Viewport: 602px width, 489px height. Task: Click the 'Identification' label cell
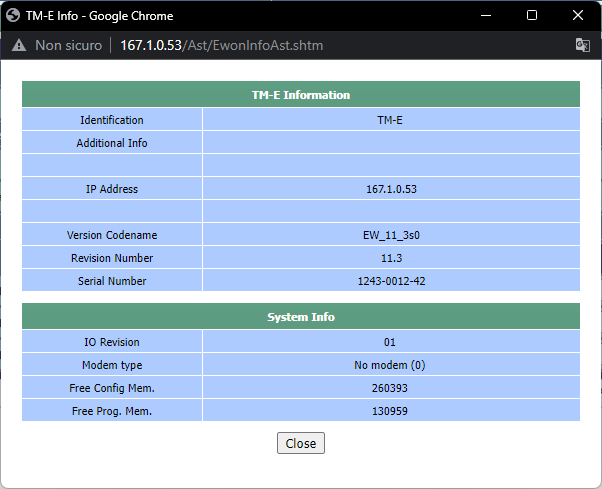112,120
